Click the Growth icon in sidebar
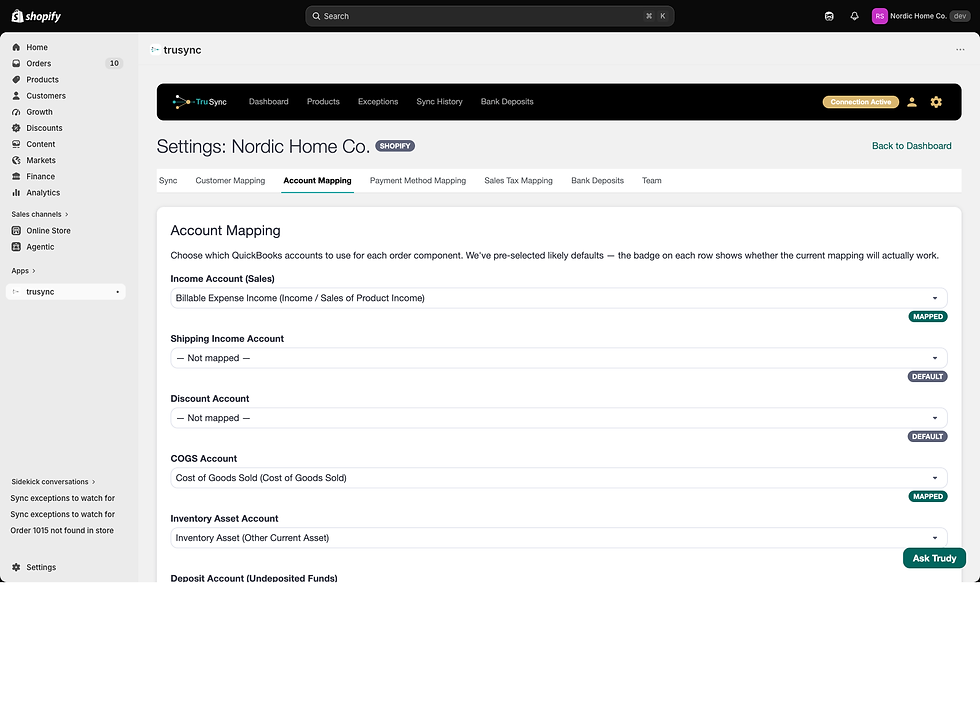The height and width of the screenshot is (724, 980). [x=16, y=113]
